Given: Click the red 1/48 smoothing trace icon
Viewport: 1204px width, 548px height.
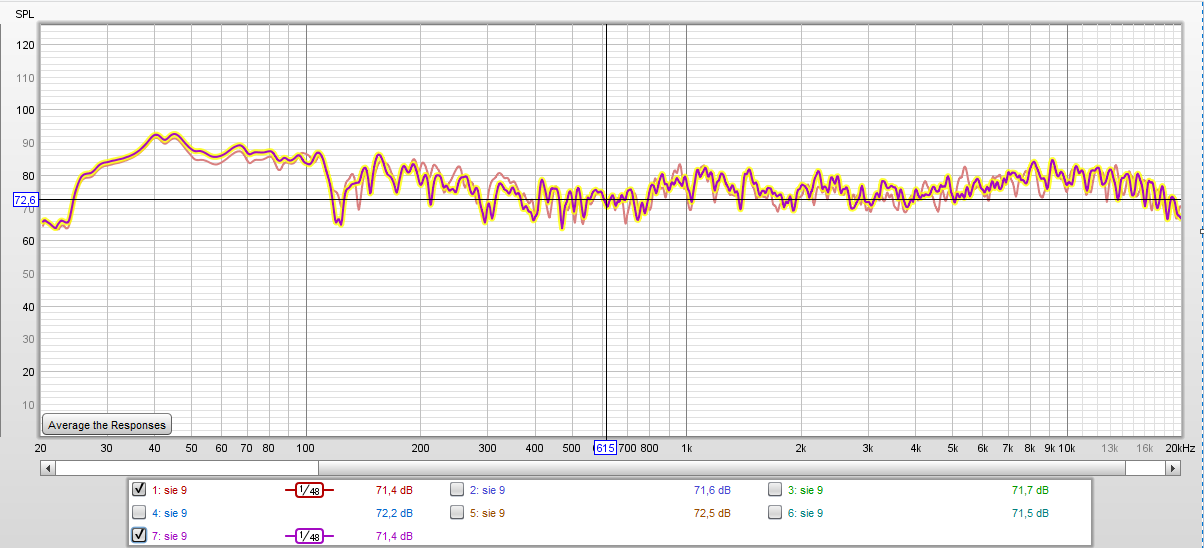Looking at the screenshot, I should (309, 490).
